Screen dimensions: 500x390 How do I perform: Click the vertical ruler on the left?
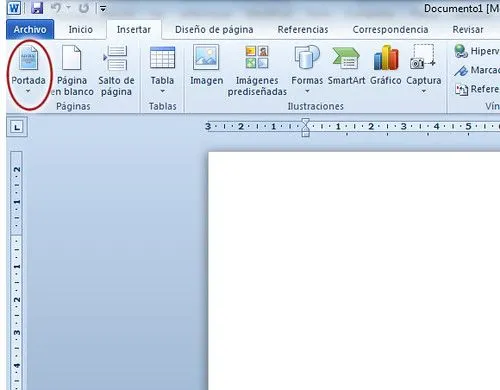tap(17, 270)
